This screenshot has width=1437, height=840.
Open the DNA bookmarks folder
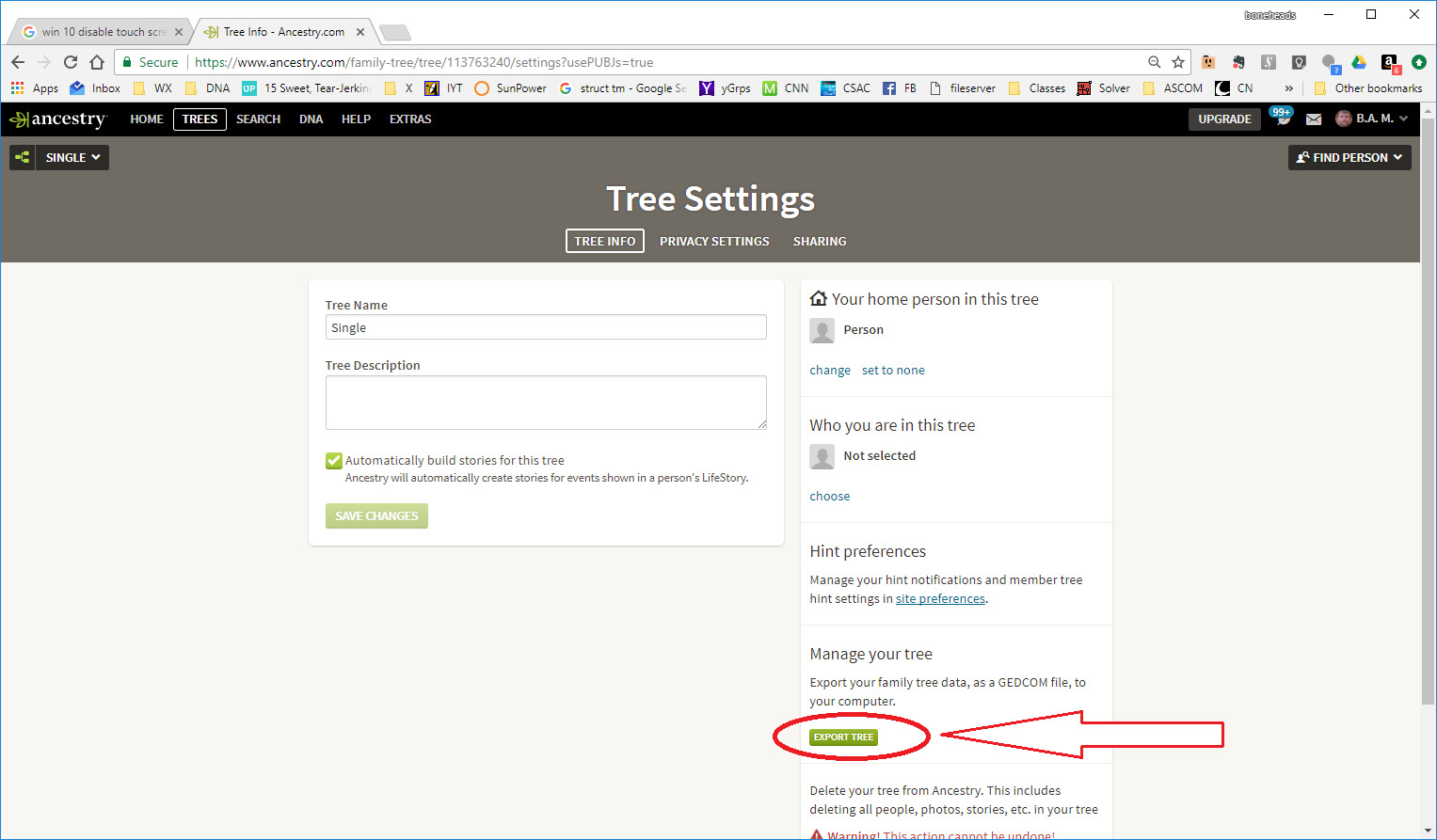[207, 88]
